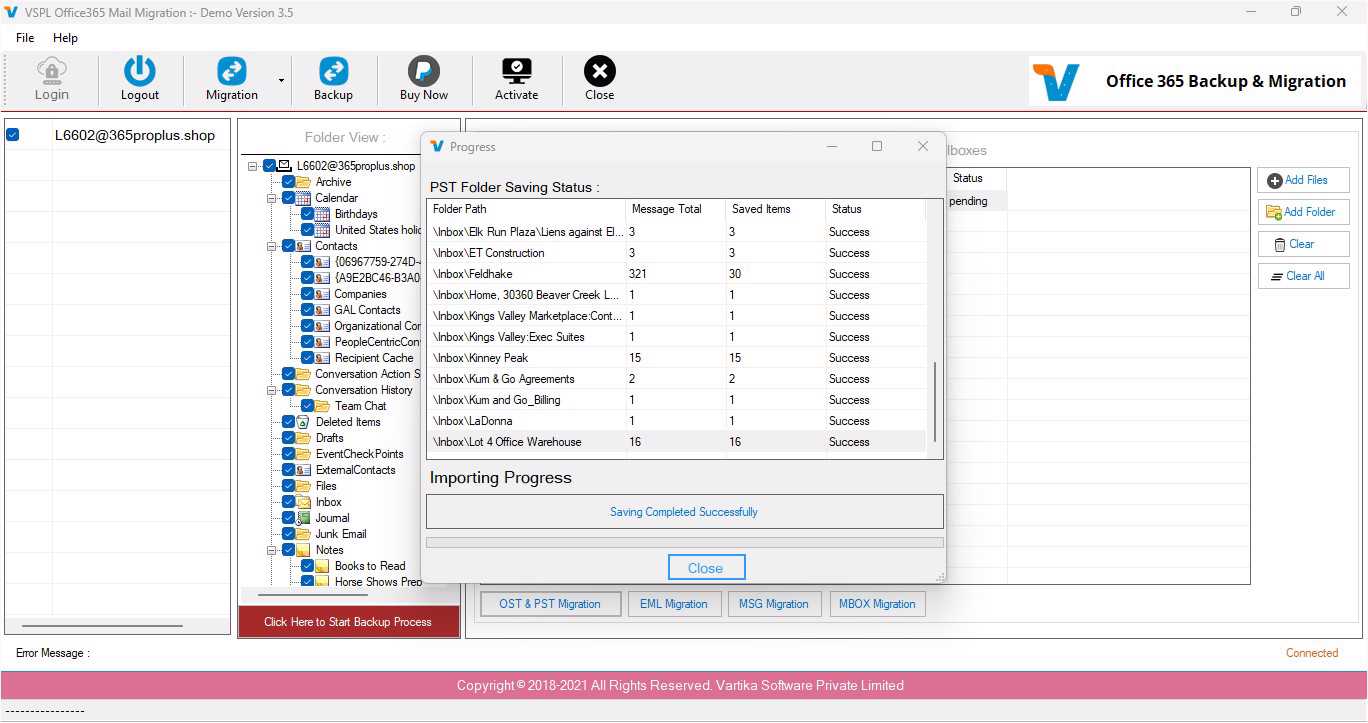Image resolution: width=1368 pixels, height=723 pixels.
Task: Click the Deleted Items folder icon
Action: 303,422
